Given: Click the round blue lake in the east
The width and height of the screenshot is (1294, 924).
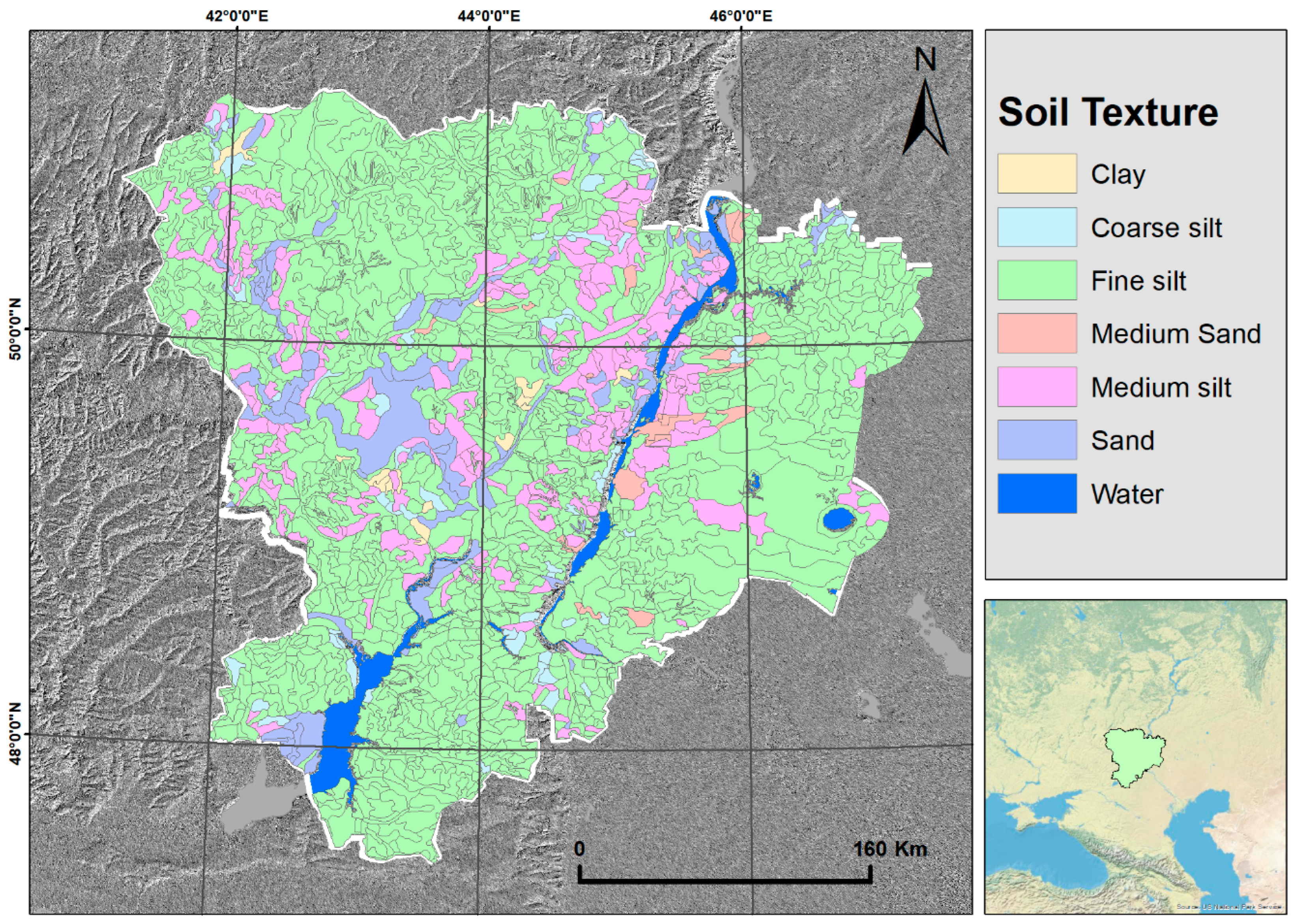Looking at the screenshot, I should [x=839, y=519].
